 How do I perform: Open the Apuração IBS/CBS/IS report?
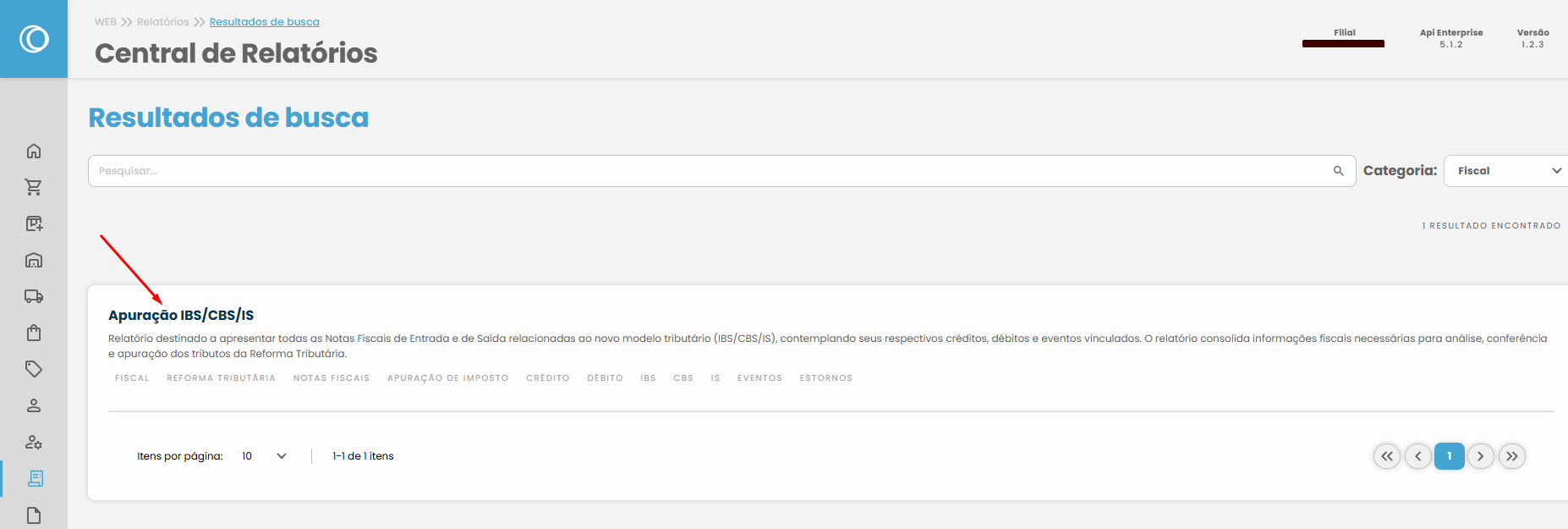pyautogui.click(x=181, y=315)
